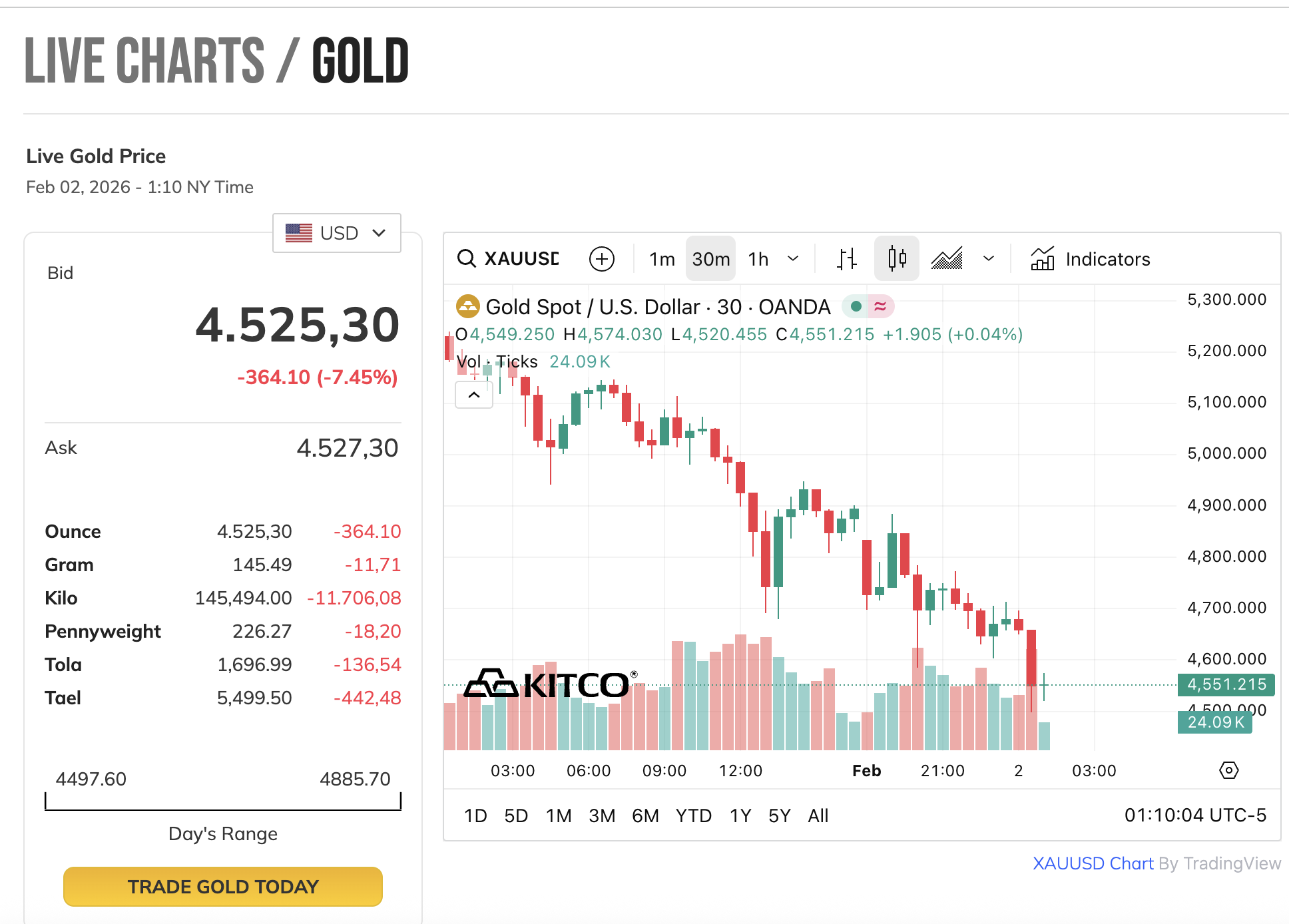Select the candlestick chart style

[896, 258]
